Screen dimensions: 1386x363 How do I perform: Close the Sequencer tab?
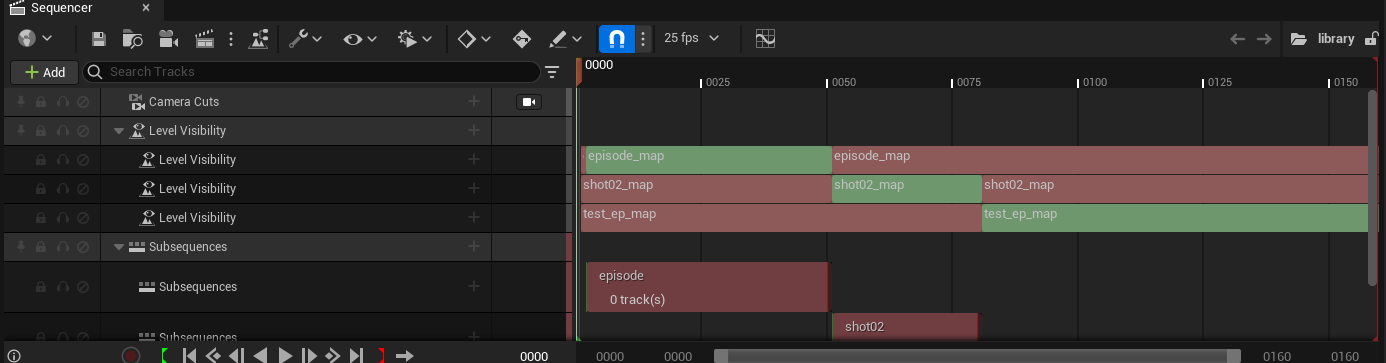pyautogui.click(x=146, y=8)
